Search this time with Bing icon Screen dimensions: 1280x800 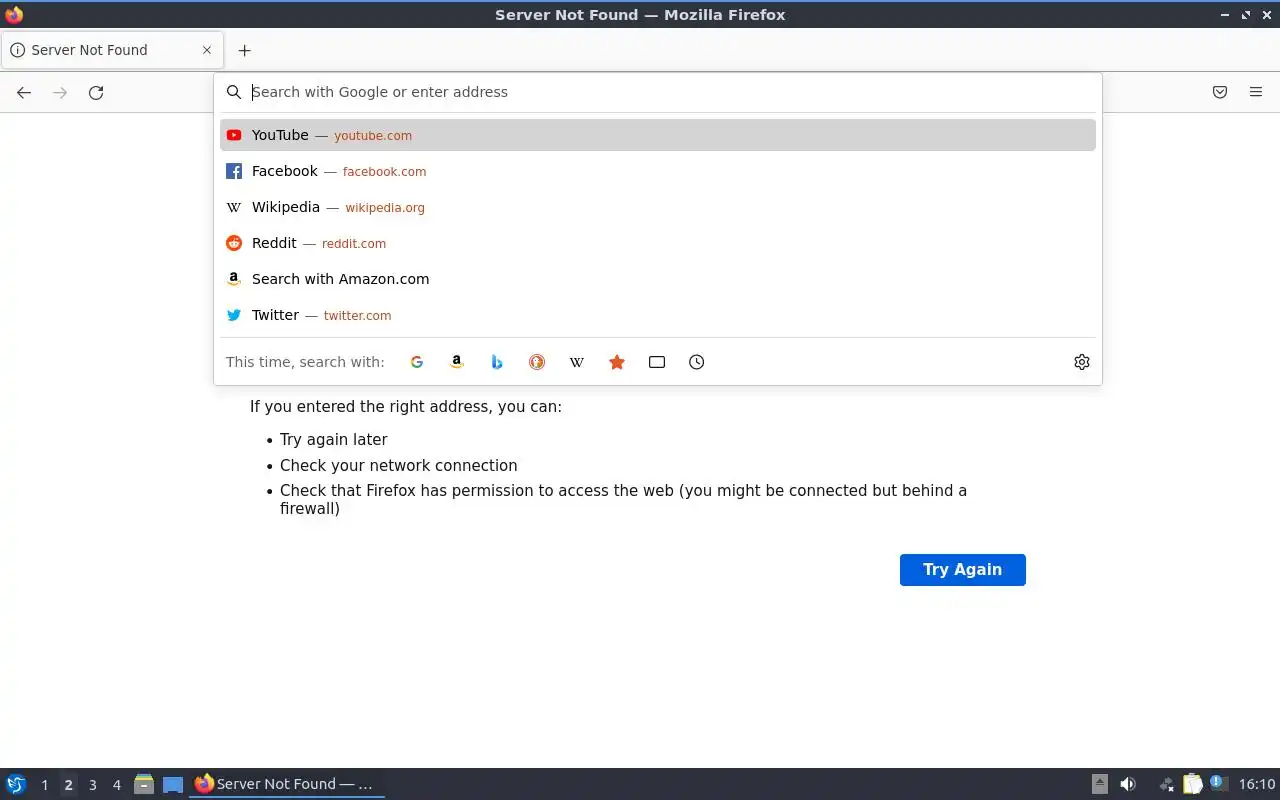[x=497, y=362]
